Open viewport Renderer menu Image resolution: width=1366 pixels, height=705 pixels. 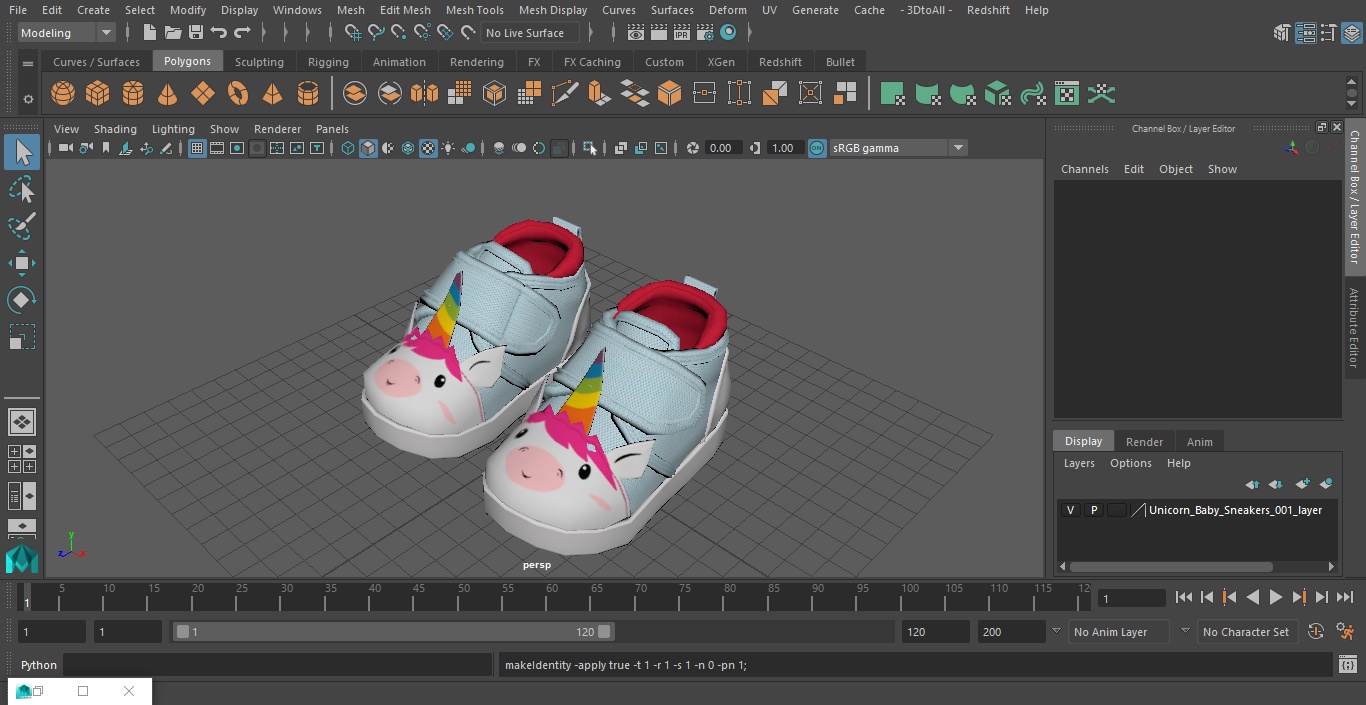click(x=277, y=129)
